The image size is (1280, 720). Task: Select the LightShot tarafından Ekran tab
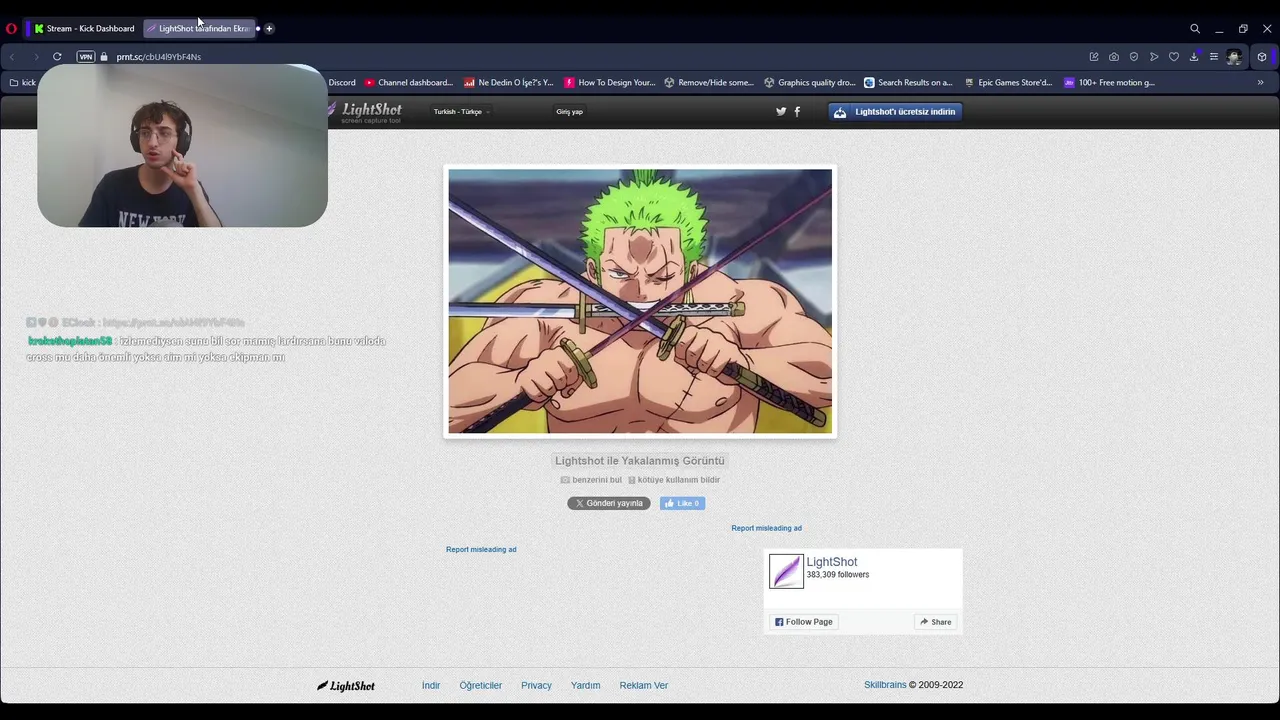[x=198, y=29]
